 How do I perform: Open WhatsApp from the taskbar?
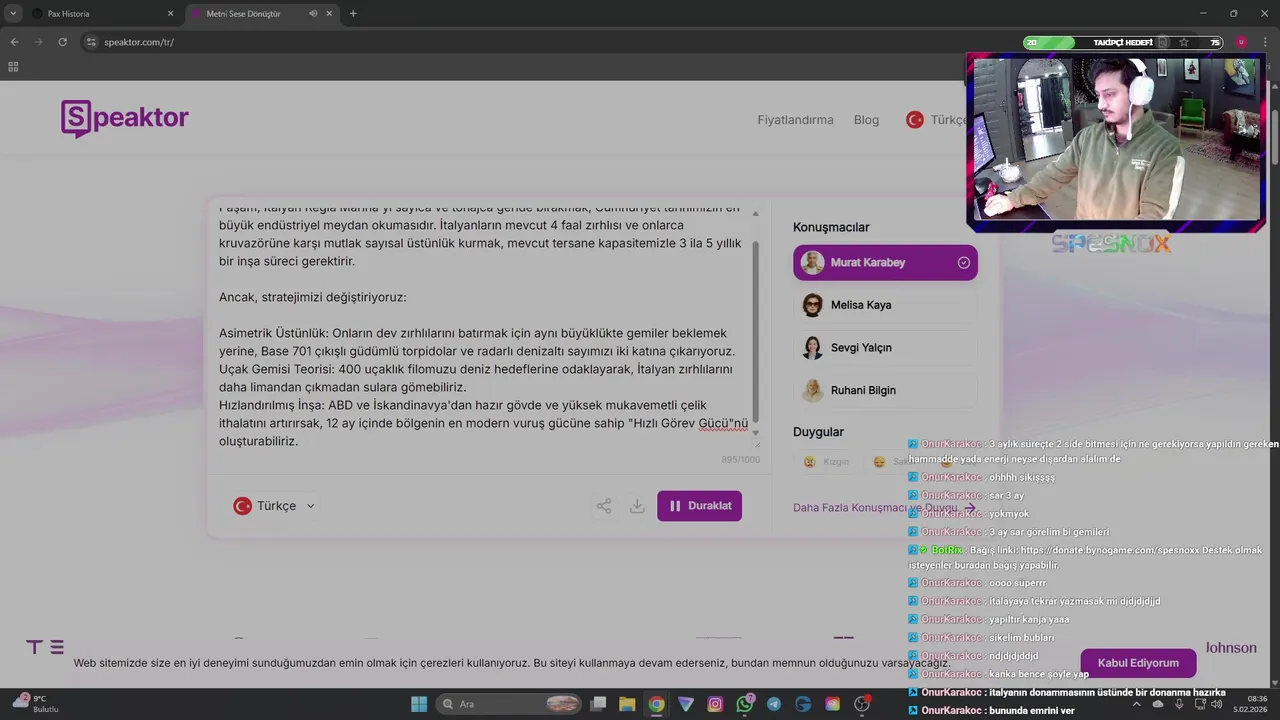(x=744, y=704)
